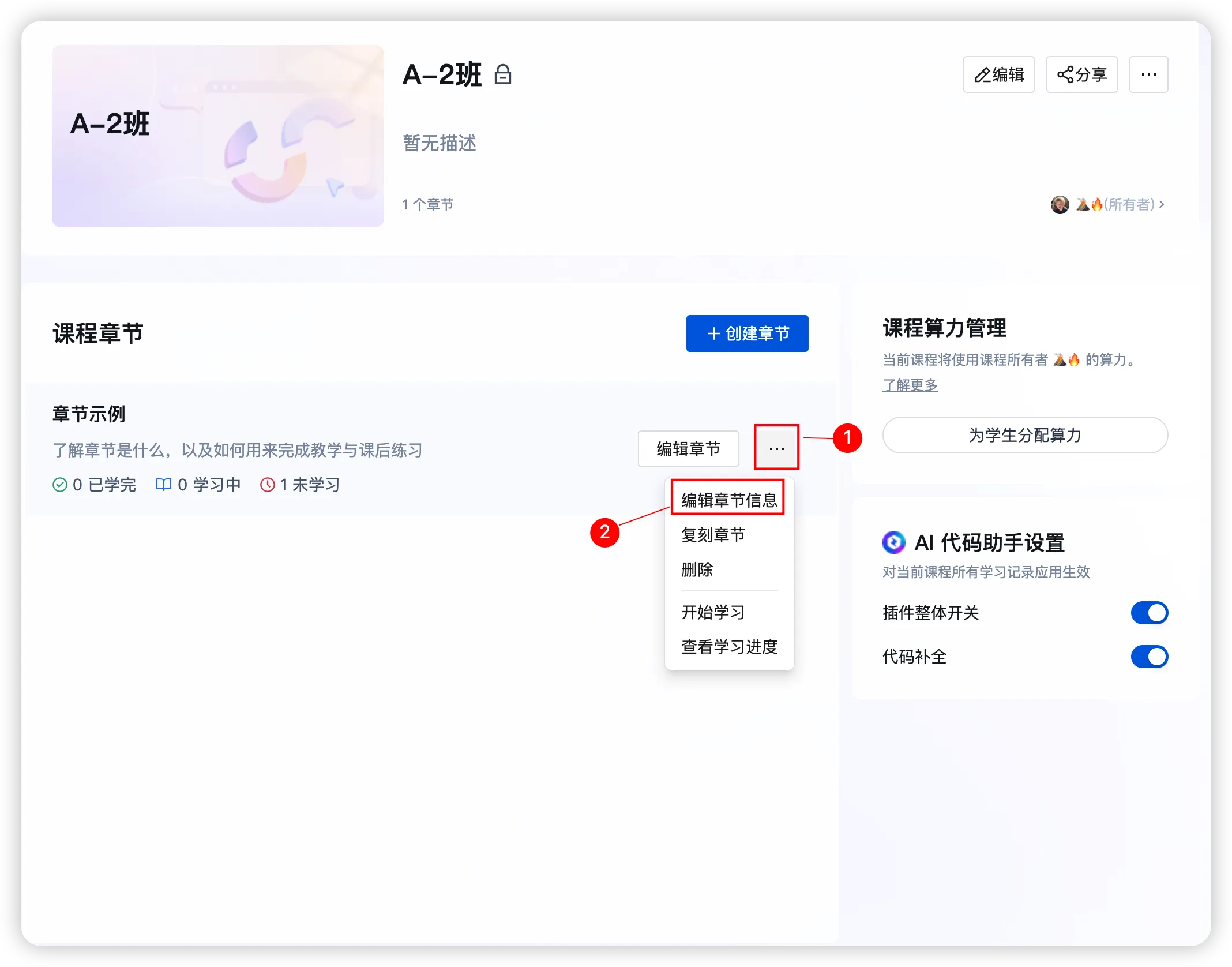Open the course header more-options ellipsis
This screenshot has height=967, width=1232.
[x=1148, y=74]
